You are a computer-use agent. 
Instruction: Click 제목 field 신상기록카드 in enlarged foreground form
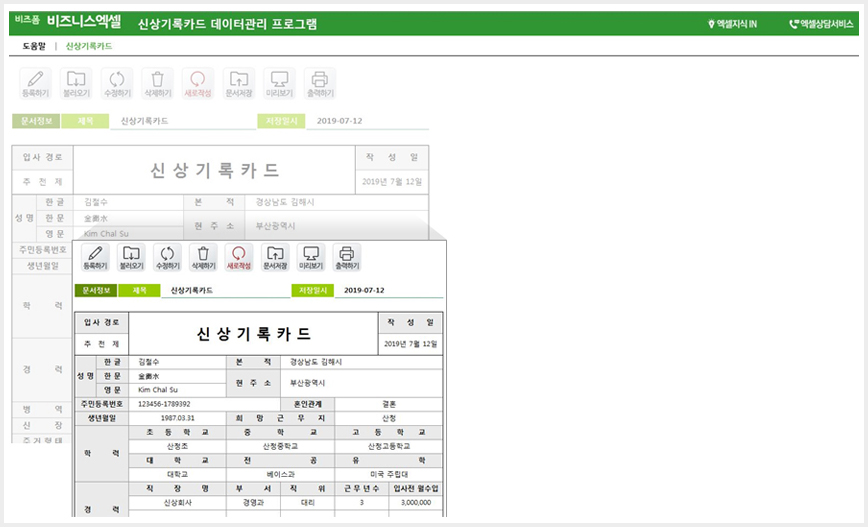tap(225, 291)
